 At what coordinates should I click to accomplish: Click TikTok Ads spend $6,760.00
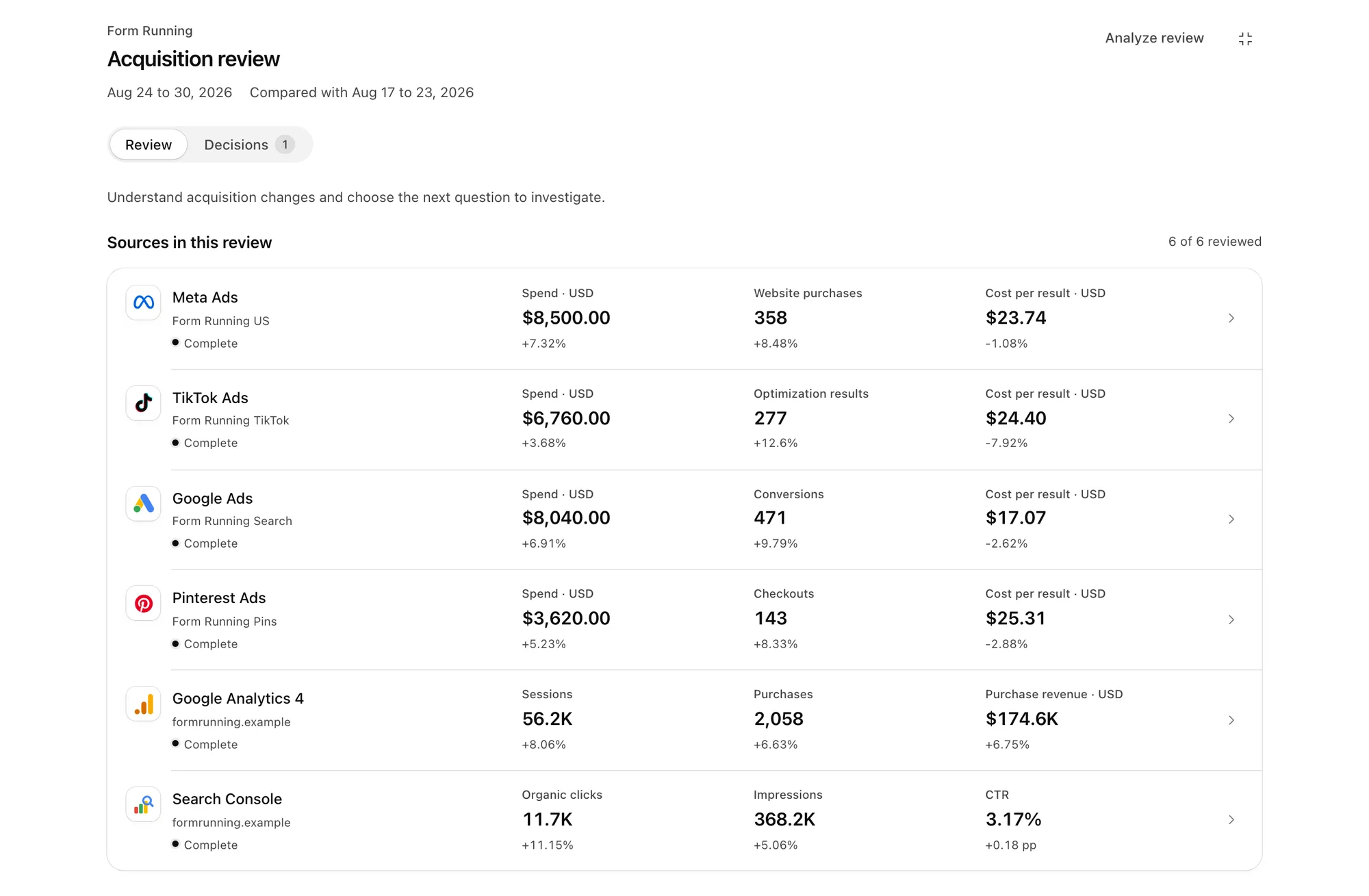[566, 419]
